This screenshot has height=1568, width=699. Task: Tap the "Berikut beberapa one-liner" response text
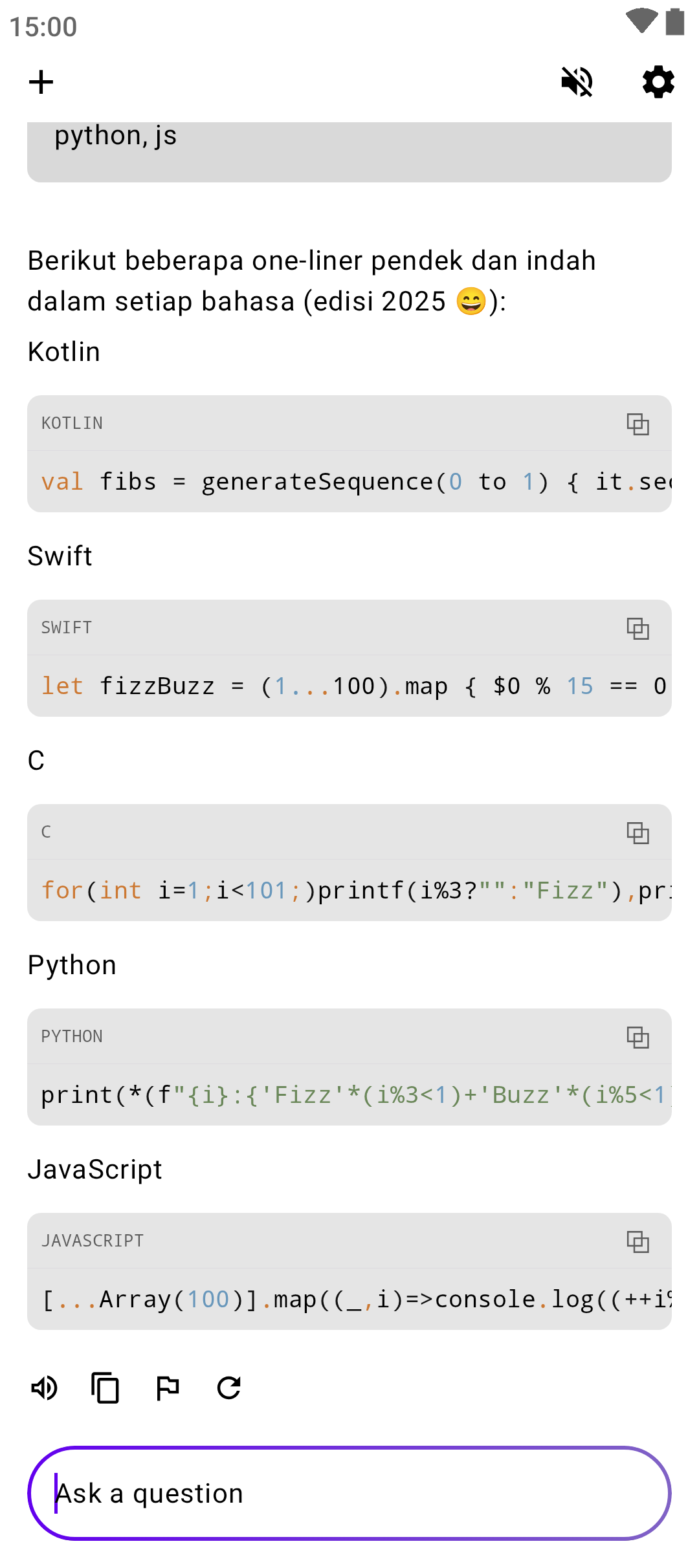coord(311,281)
